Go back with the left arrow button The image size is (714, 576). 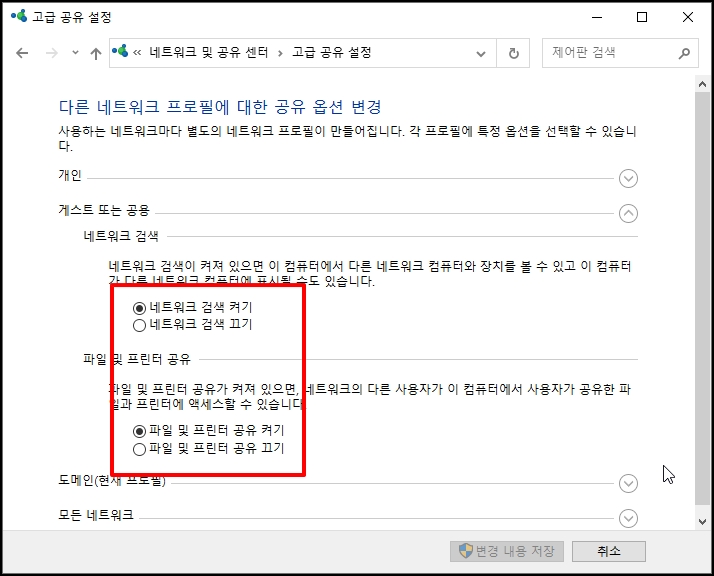[x=22, y=53]
